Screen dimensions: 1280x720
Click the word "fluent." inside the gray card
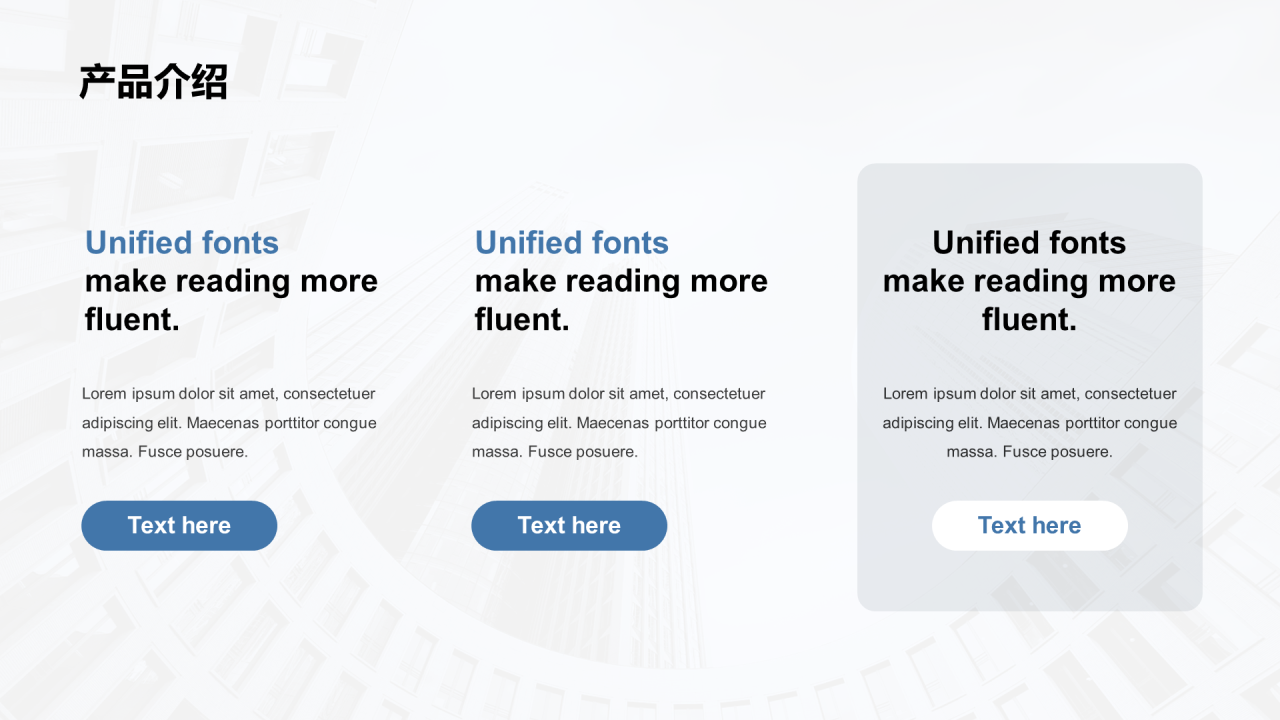pyautogui.click(x=1030, y=320)
